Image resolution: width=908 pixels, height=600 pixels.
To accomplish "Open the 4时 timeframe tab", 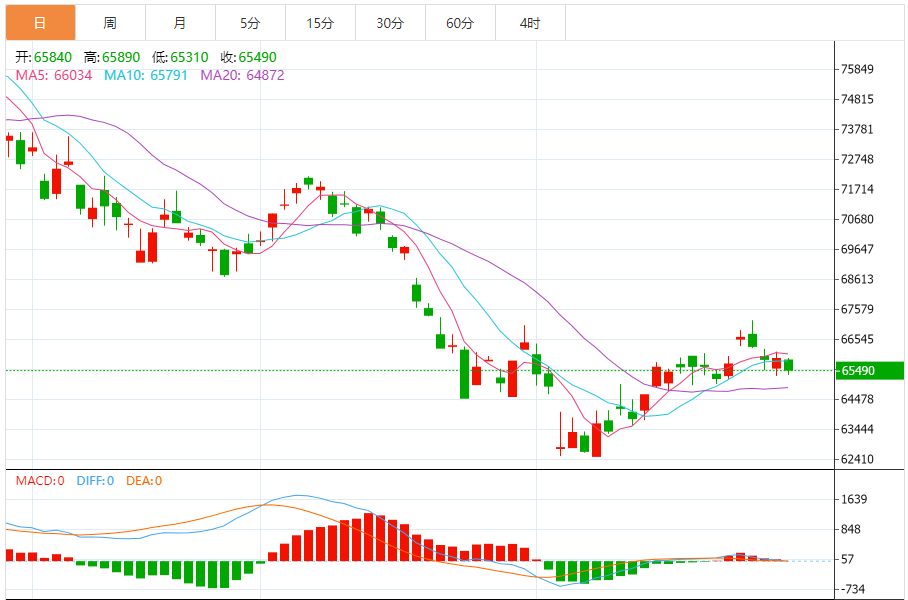I will 530,23.
